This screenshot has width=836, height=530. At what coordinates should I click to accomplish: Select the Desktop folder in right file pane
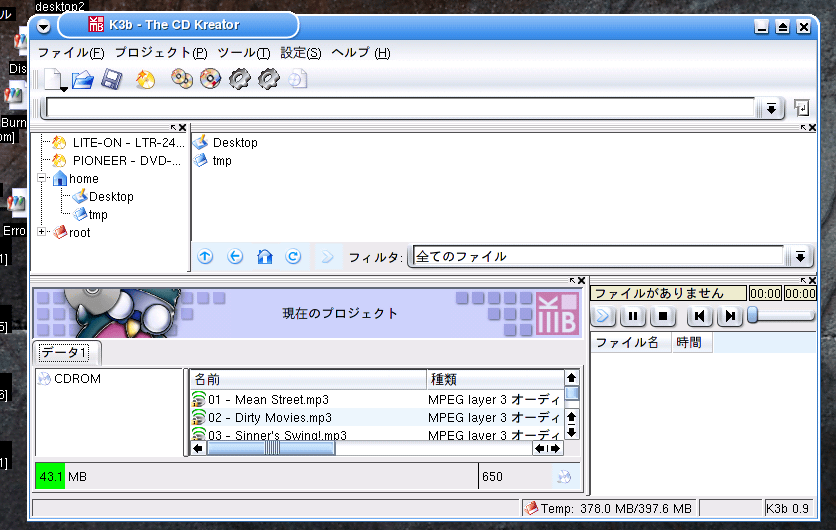coord(226,142)
